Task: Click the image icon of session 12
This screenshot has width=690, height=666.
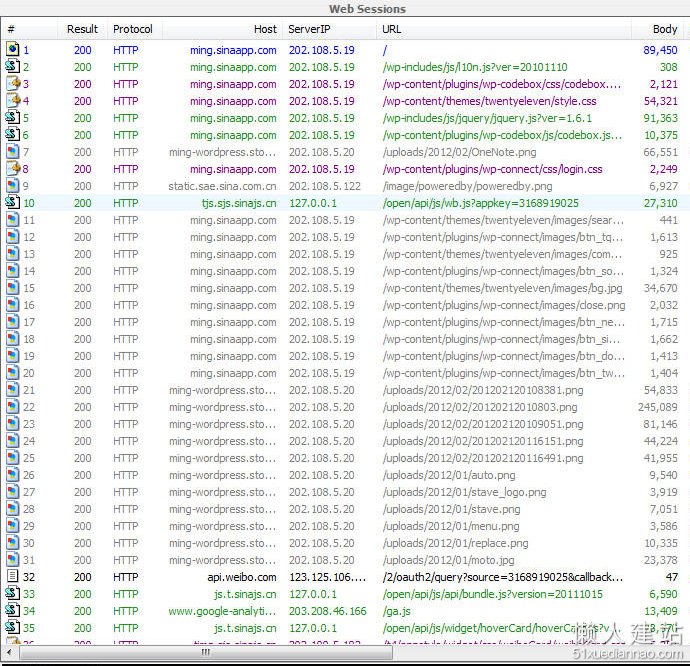Action: tap(13, 237)
